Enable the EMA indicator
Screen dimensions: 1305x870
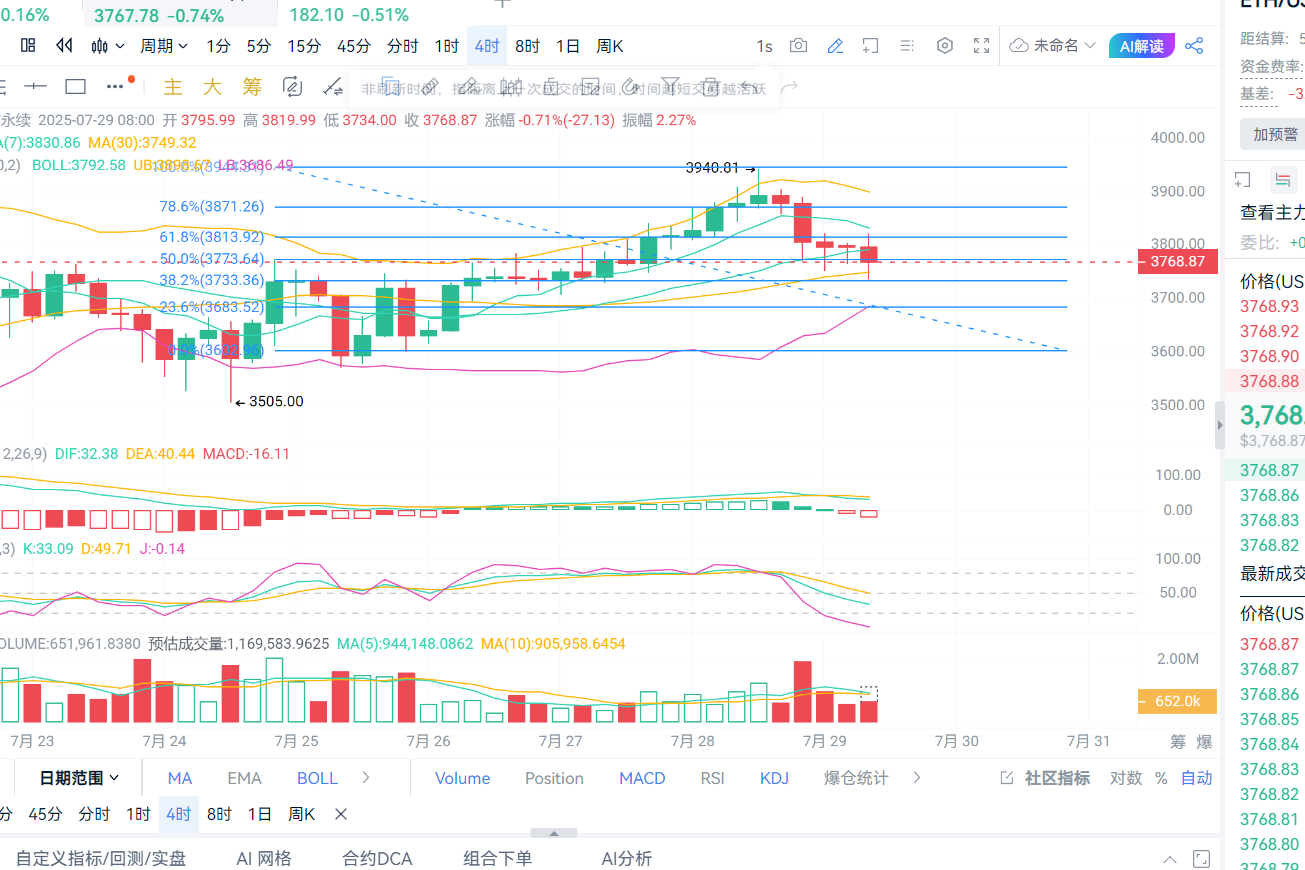pyautogui.click(x=244, y=778)
